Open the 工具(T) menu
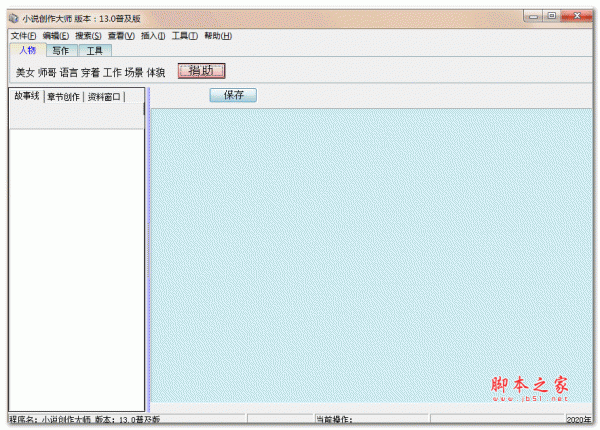 (x=185, y=36)
